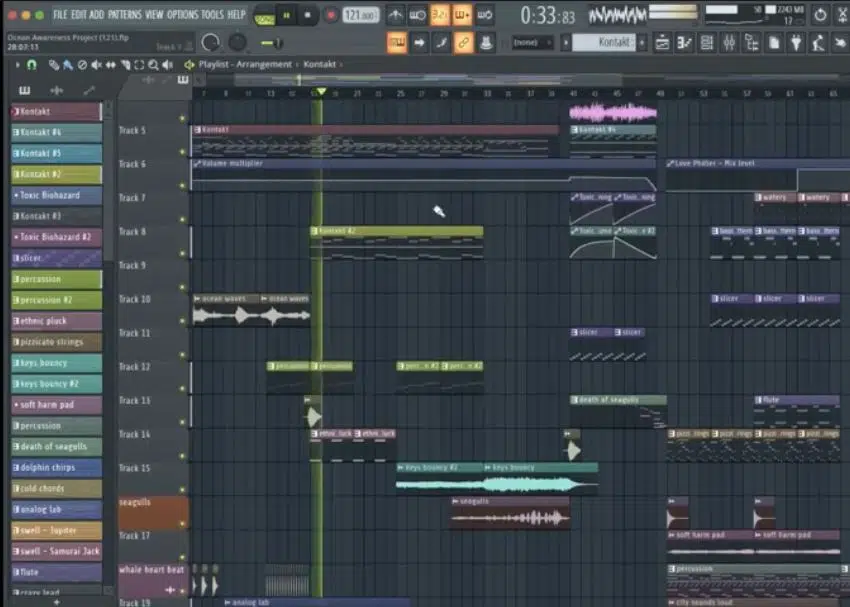Stop playback with the stop button
This screenshot has width=850, height=607.
pyautogui.click(x=307, y=16)
